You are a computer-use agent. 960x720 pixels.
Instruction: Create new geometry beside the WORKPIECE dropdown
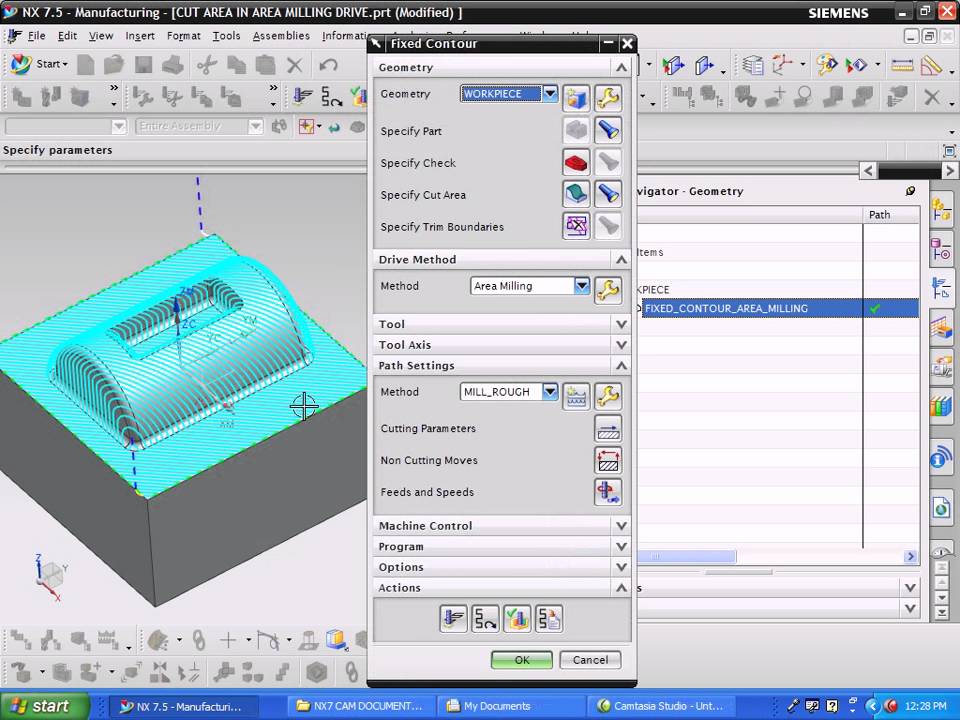[576, 98]
